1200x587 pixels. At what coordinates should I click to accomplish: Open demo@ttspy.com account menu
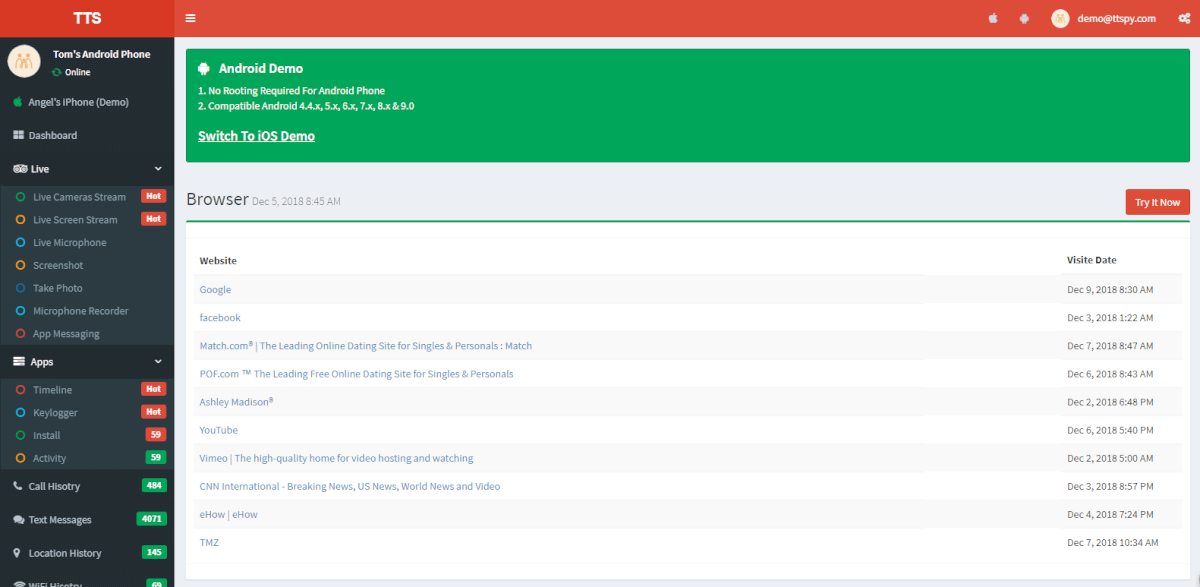coord(1117,18)
